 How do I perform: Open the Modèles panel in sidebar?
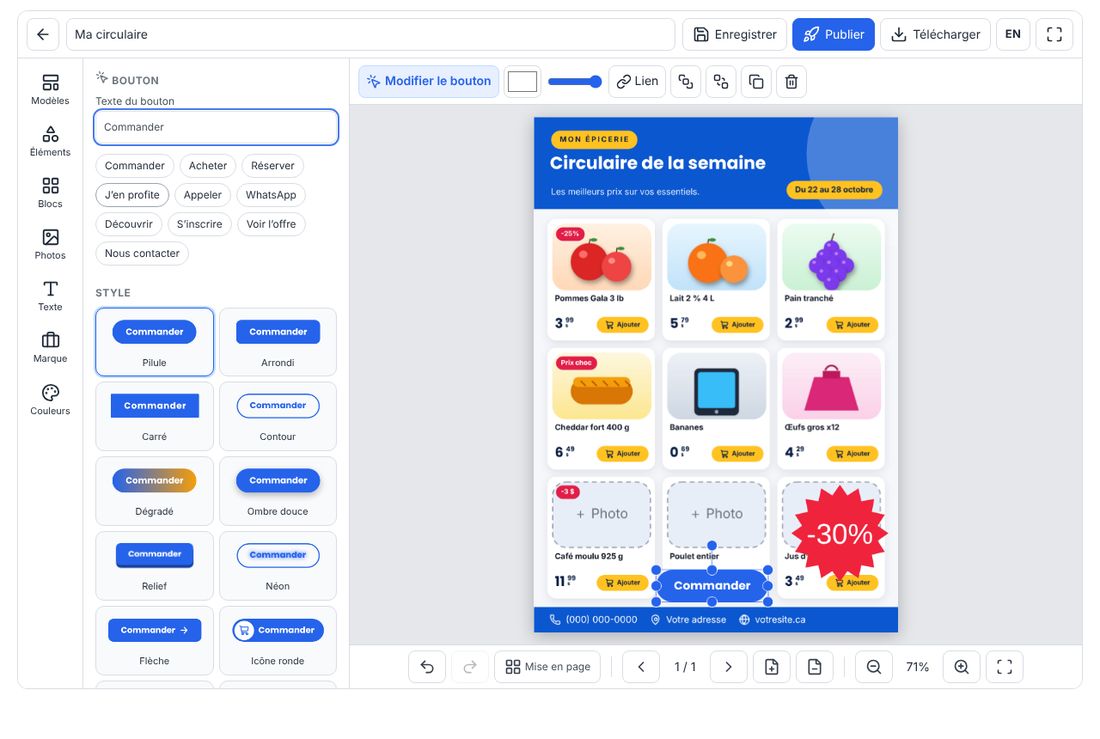click(x=51, y=90)
